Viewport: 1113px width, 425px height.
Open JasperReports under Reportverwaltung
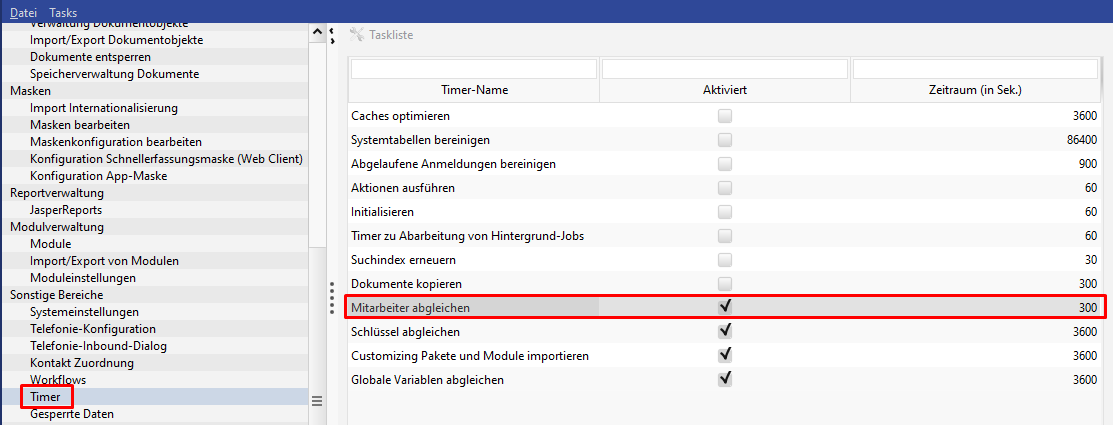[x=66, y=210]
